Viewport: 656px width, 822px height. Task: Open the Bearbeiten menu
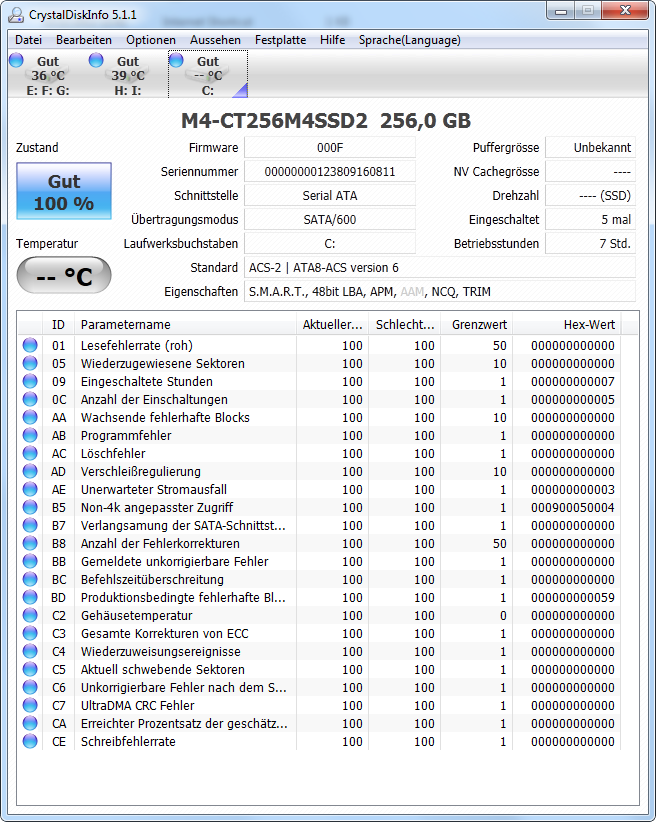tap(84, 40)
